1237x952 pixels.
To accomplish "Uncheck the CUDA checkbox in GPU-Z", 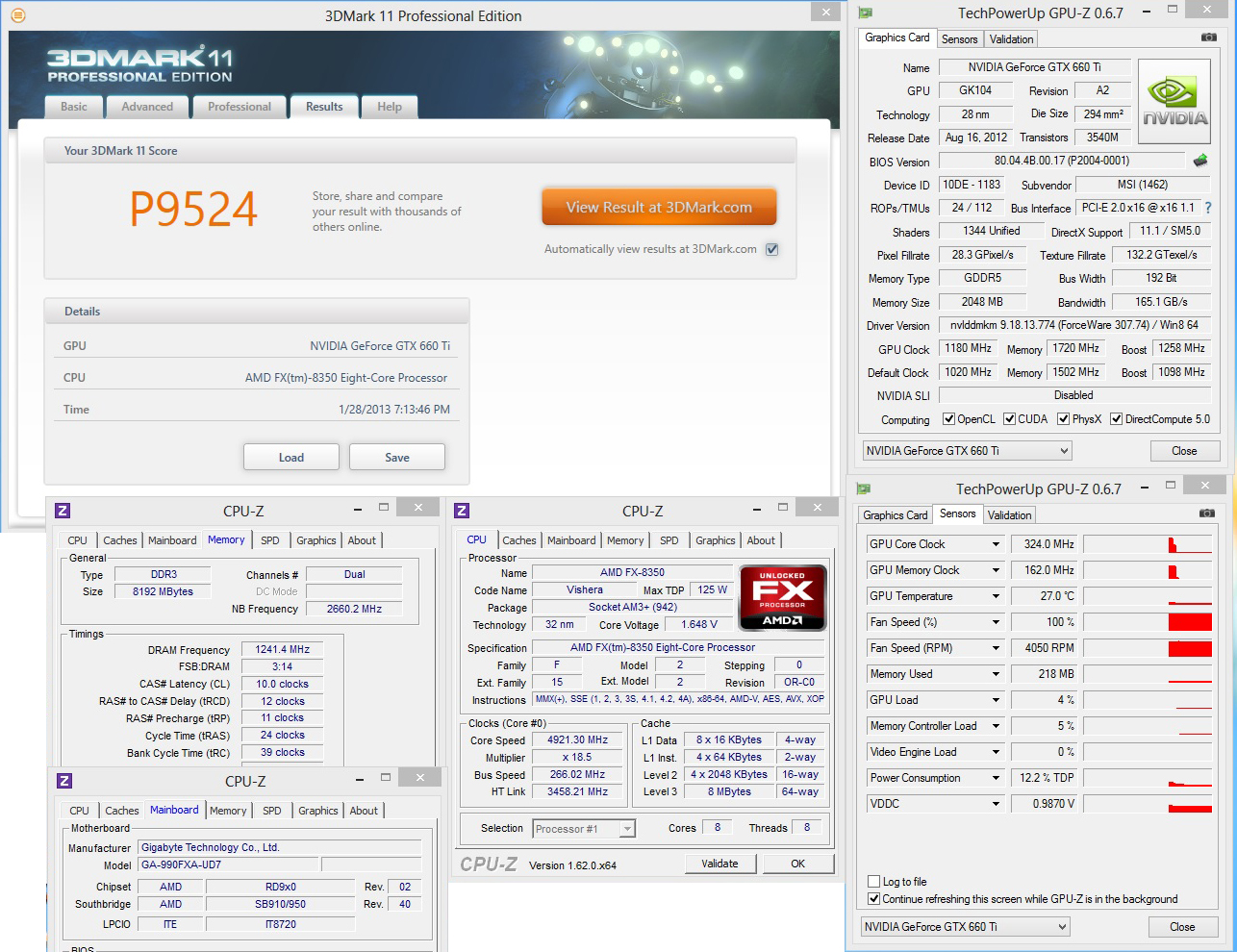I will [1009, 419].
